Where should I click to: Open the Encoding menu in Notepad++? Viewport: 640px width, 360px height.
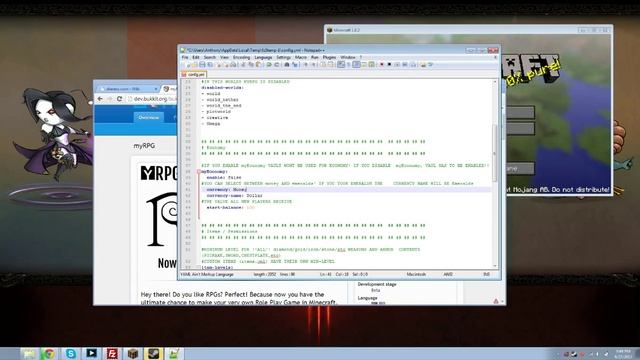[241, 58]
